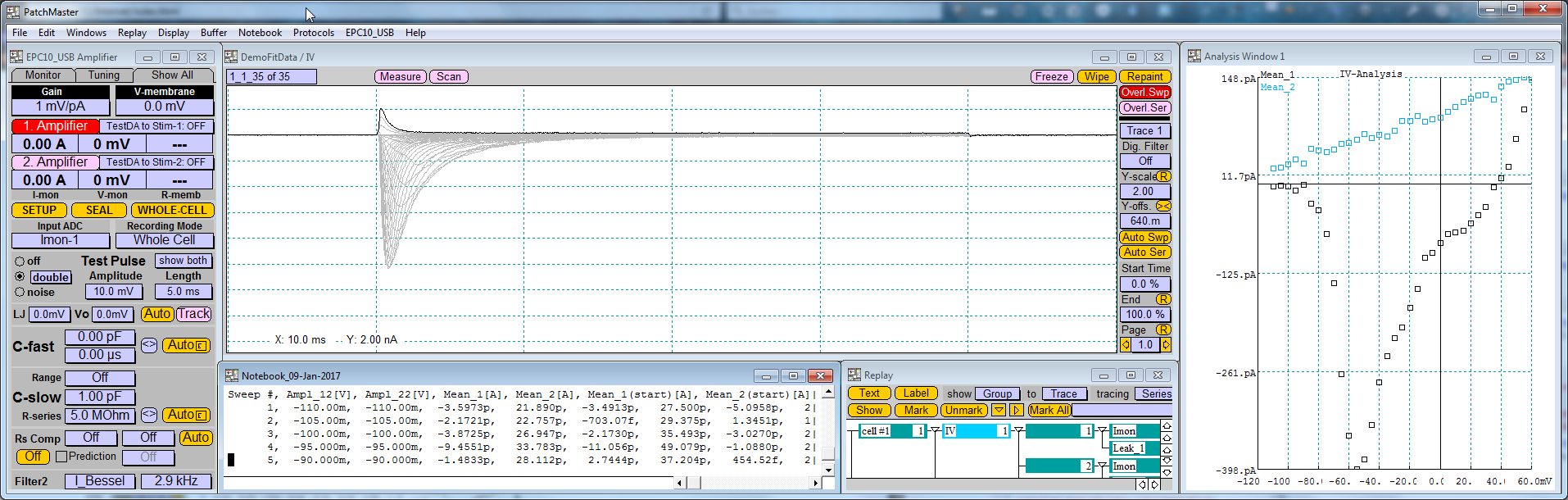Open the Protocols menu
This screenshot has height=500, width=1568.
313,33
